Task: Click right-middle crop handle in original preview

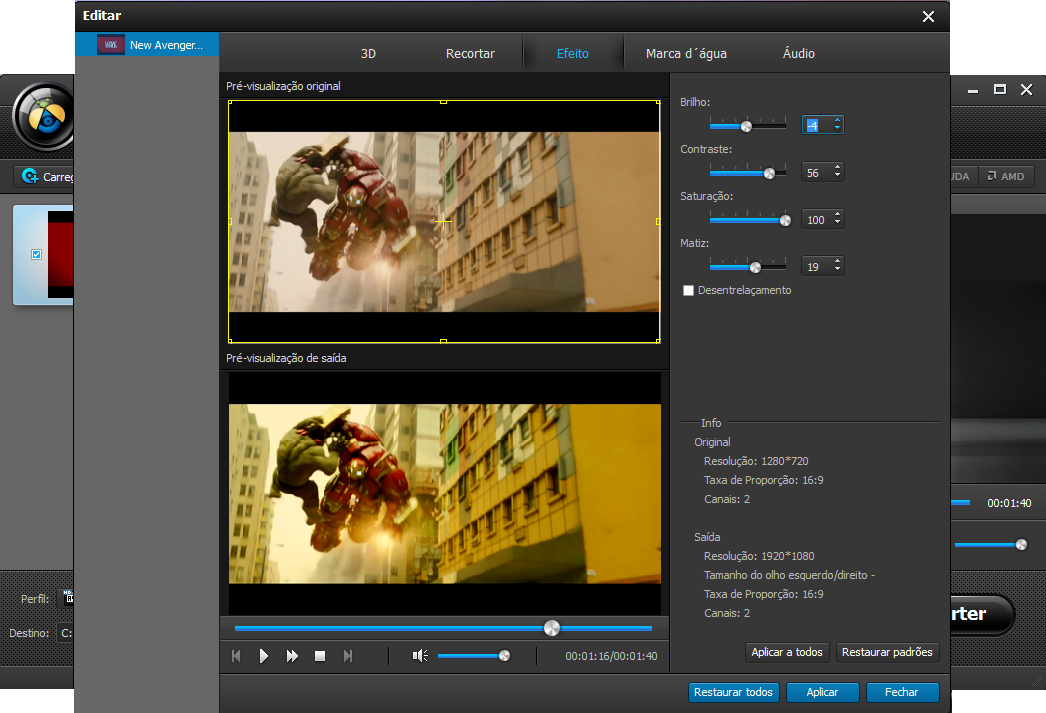Action: 658,221
